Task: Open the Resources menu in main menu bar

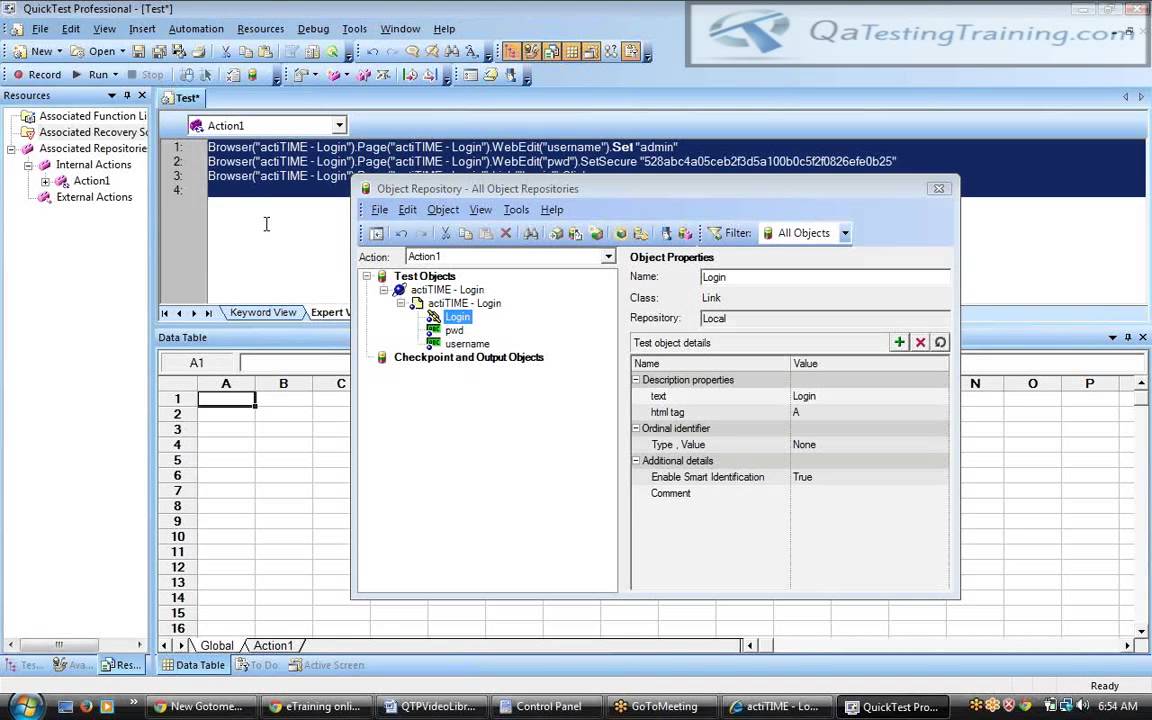Action: tap(260, 29)
